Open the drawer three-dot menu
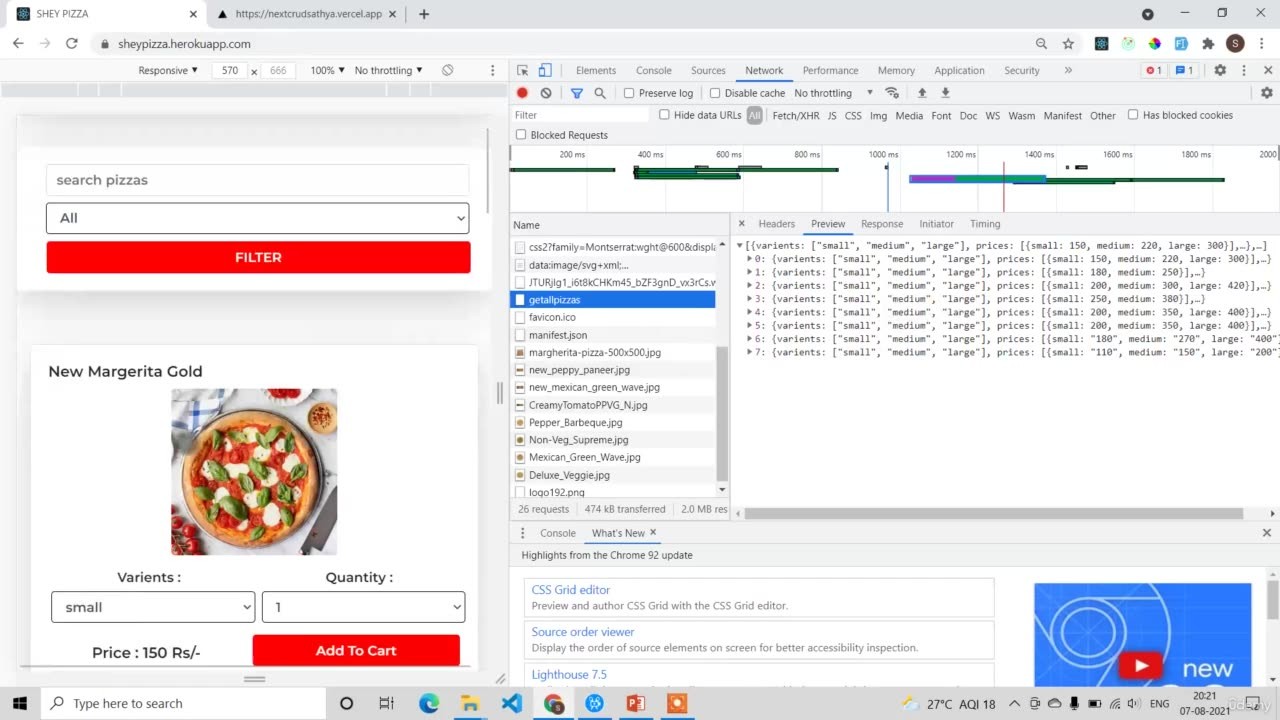Viewport: 1280px width, 720px height. point(522,533)
